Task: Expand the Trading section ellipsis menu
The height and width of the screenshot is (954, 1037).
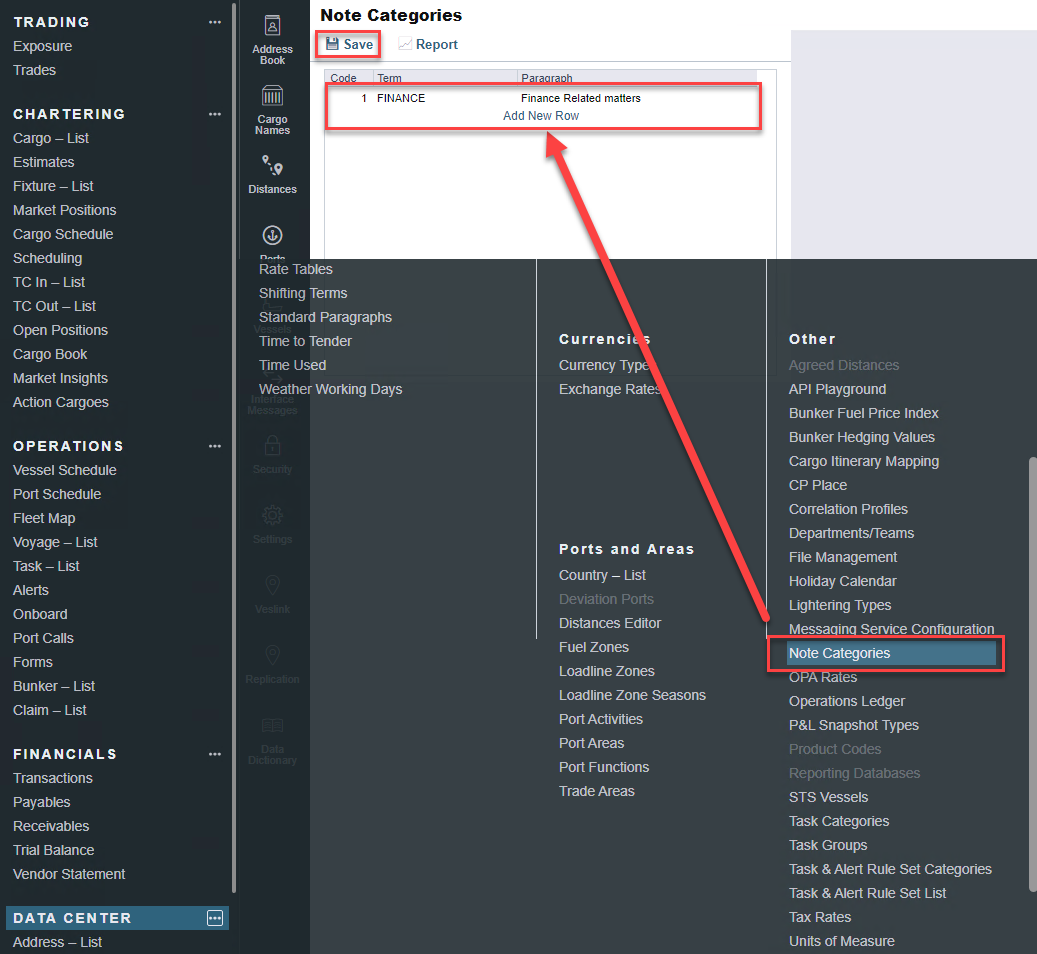Action: click(215, 22)
